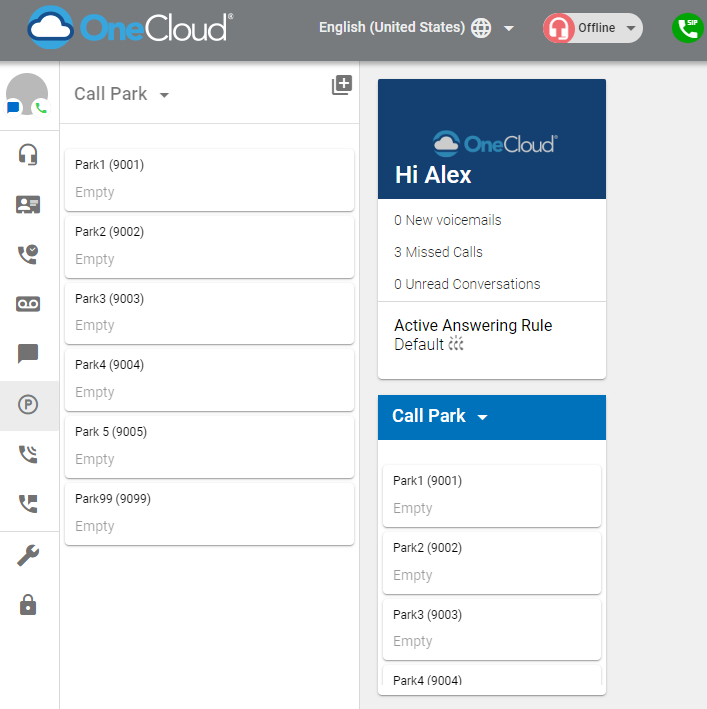
Task: Click the ringing icon beside Default
Action: (x=456, y=344)
